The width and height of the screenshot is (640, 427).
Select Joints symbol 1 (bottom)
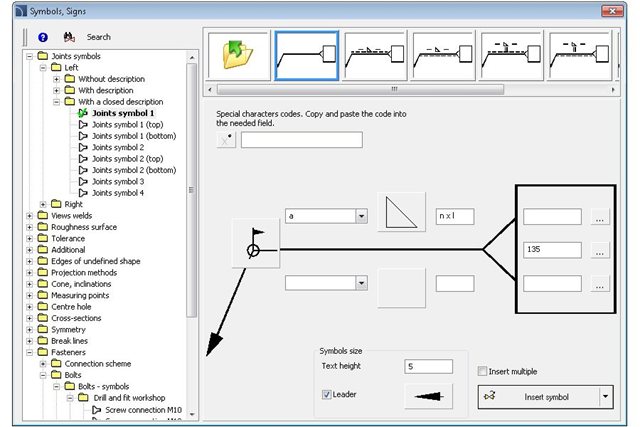click(134, 136)
